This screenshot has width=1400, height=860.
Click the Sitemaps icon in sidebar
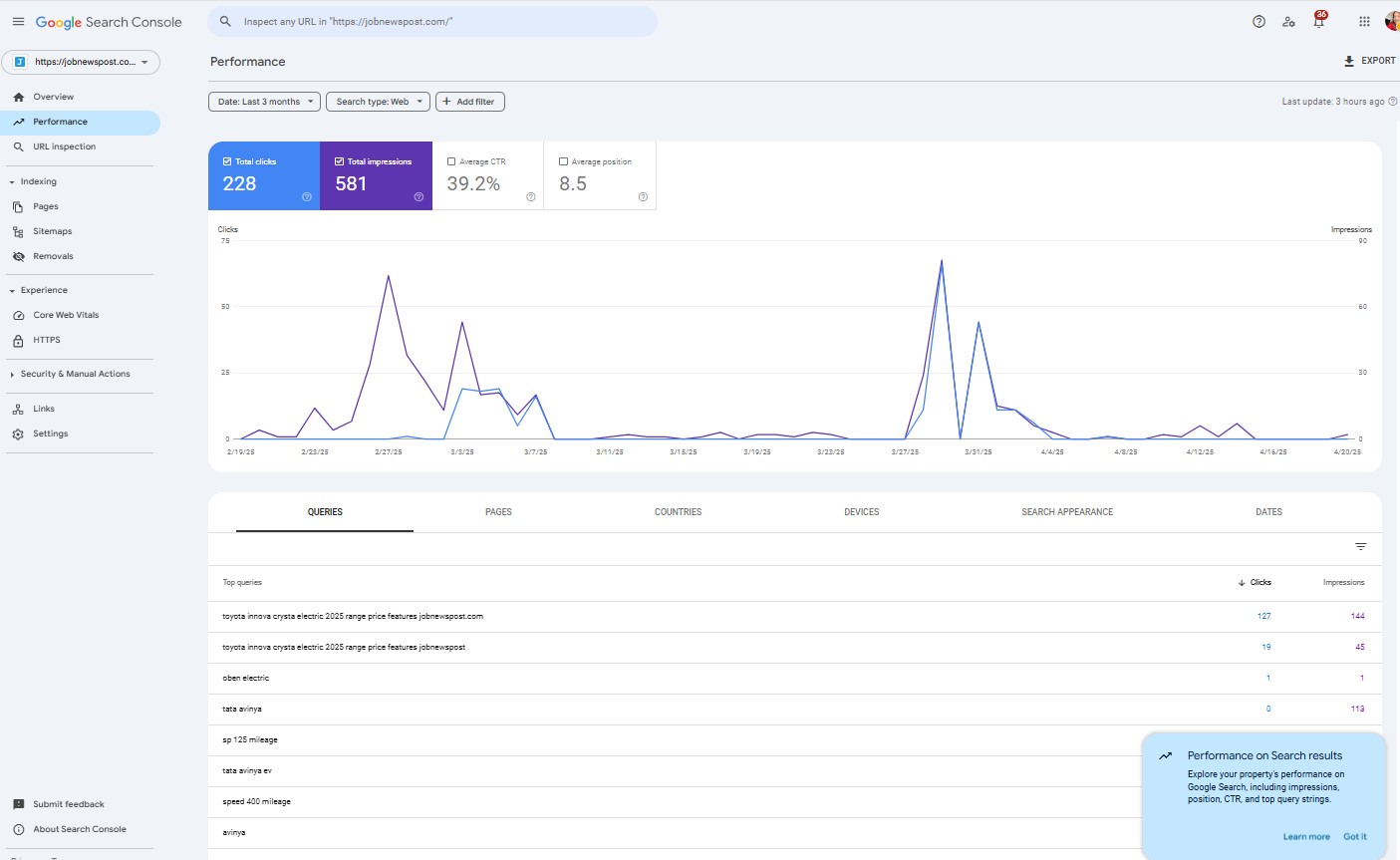click(x=18, y=231)
